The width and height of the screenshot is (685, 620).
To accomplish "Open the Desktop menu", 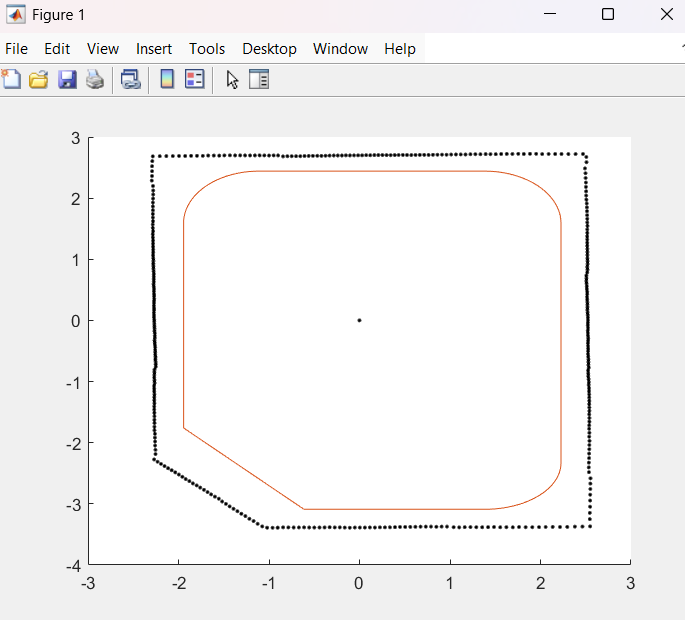I will [269, 48].
